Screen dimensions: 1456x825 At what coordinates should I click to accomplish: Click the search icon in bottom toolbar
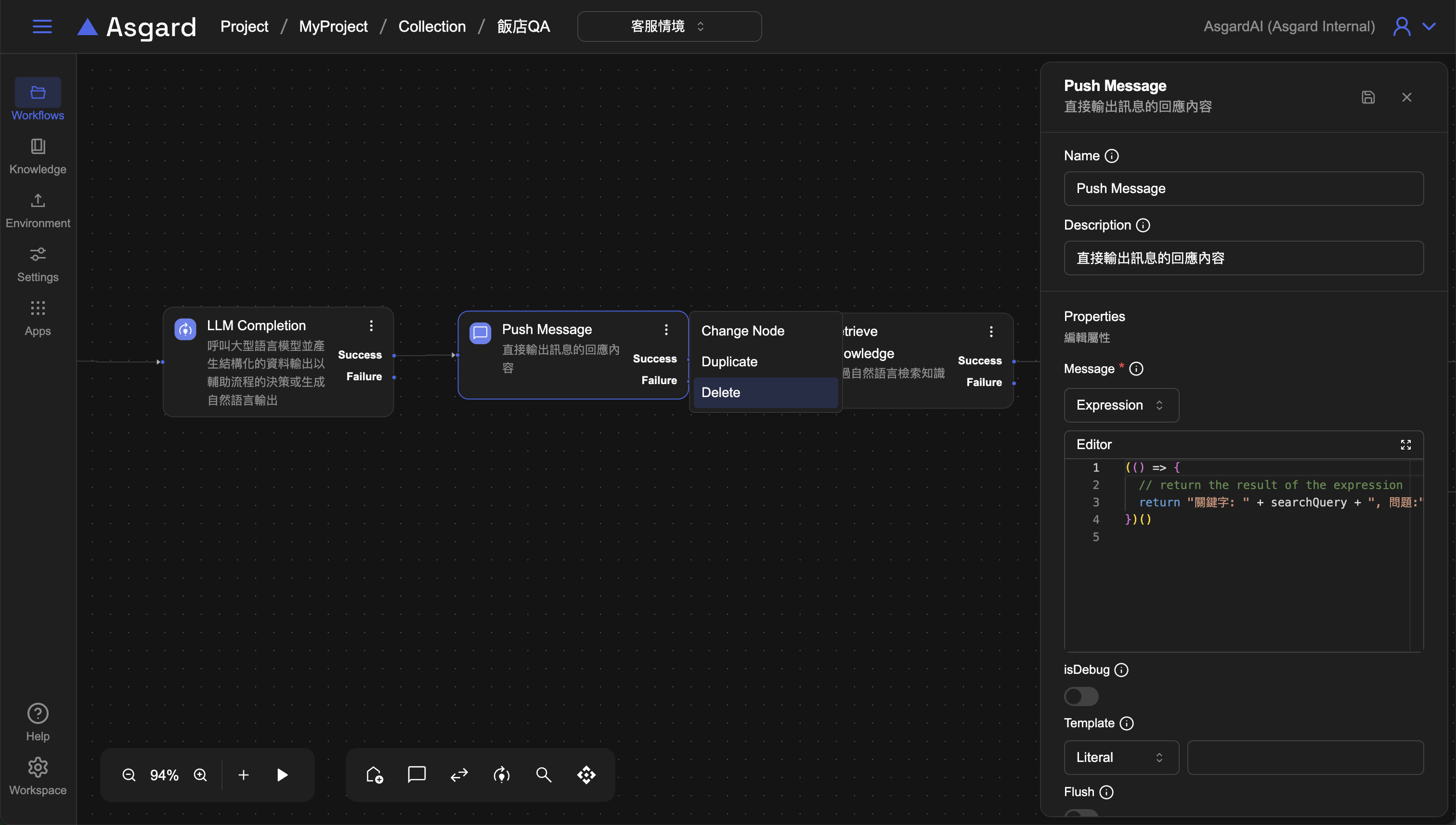pyautogui.click(x=544, y=774)
